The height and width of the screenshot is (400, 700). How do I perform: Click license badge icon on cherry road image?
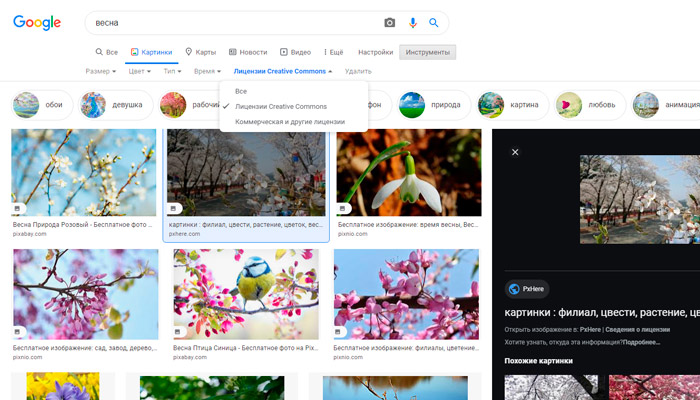click(173, 208)
